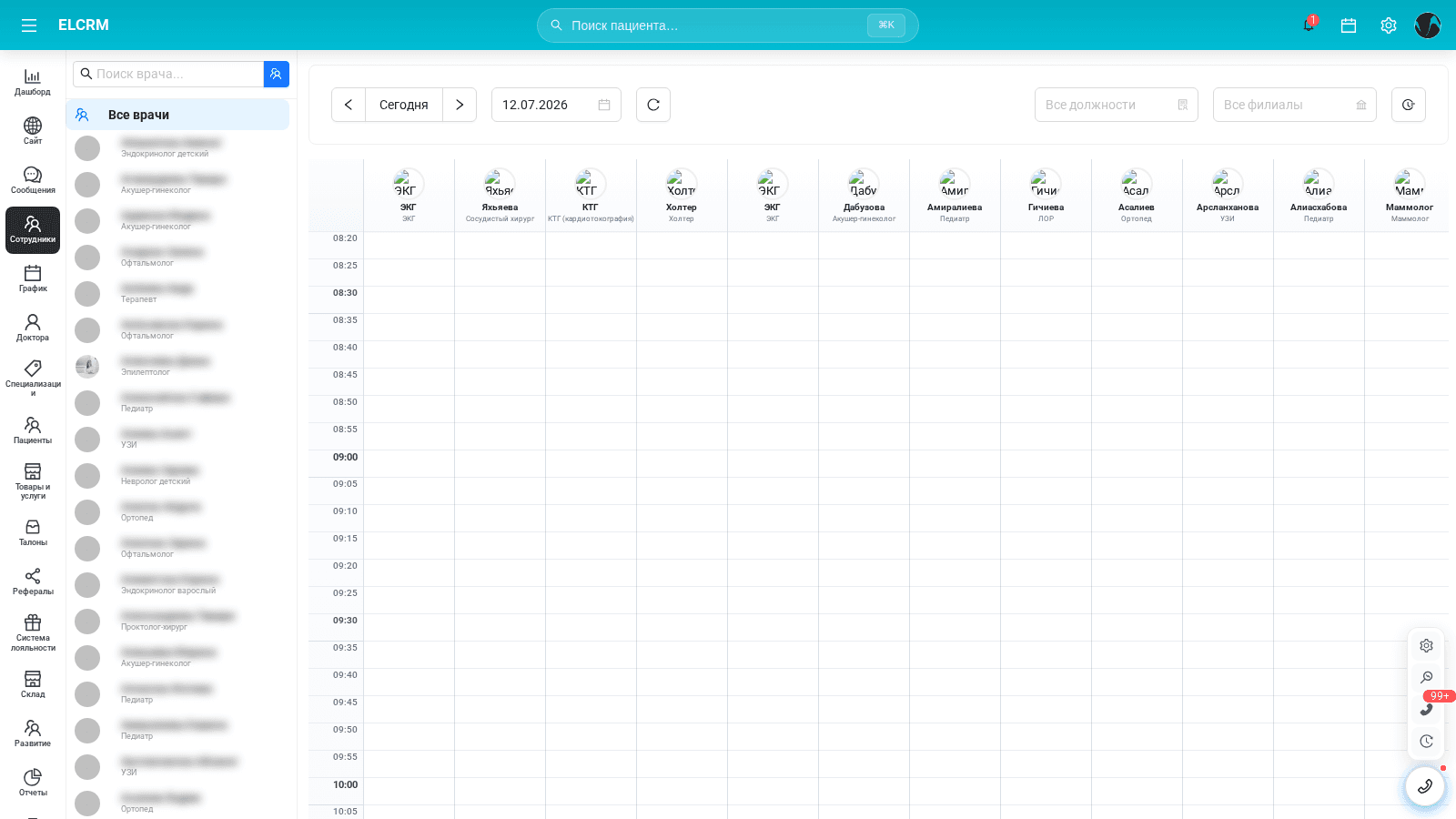This screenshot has width=1456, height=819.
Task: Click blue doctors button beside doctor search
Action: click(x=277, y=74)
